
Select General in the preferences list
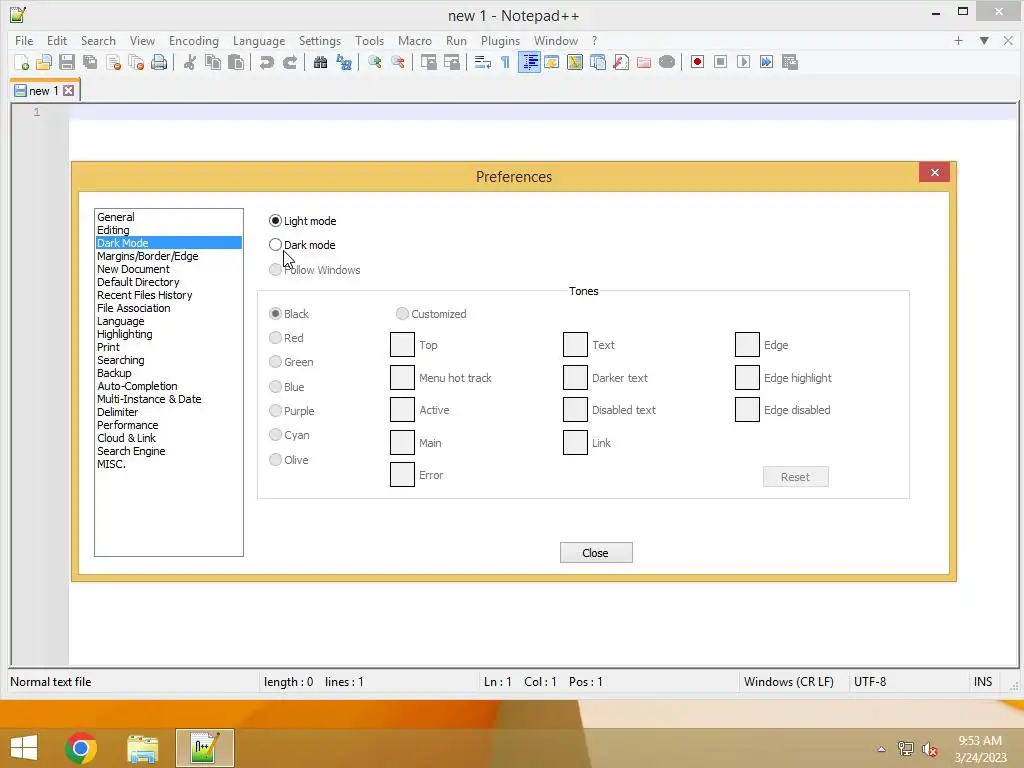(168, 217)
